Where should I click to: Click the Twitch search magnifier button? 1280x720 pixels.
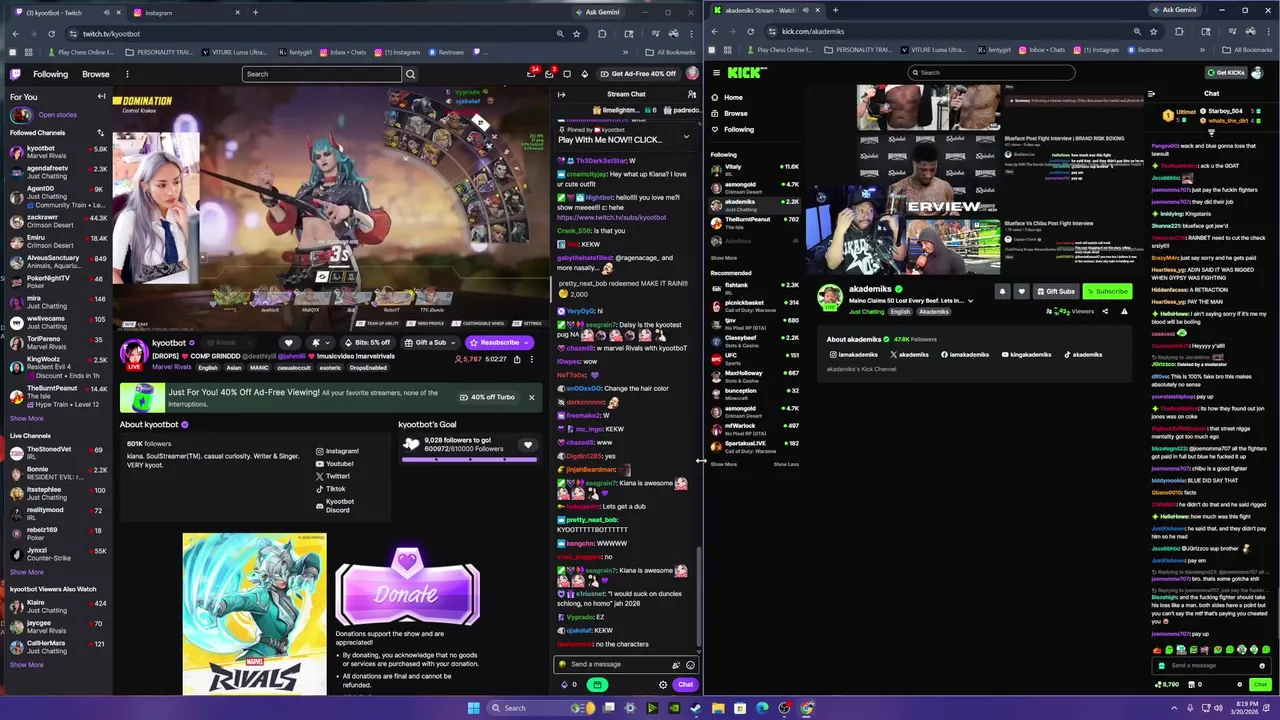410,74
